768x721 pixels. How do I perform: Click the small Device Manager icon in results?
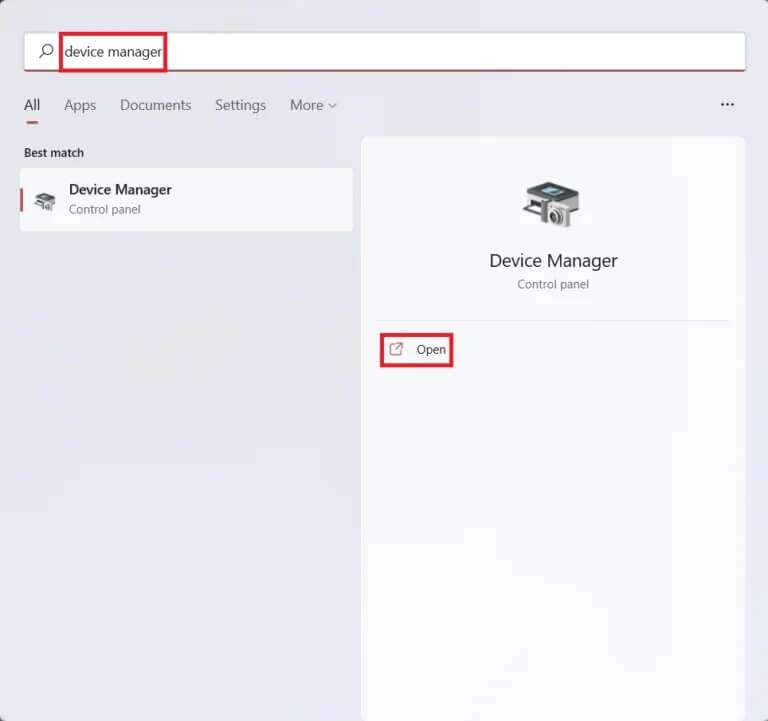45,201
